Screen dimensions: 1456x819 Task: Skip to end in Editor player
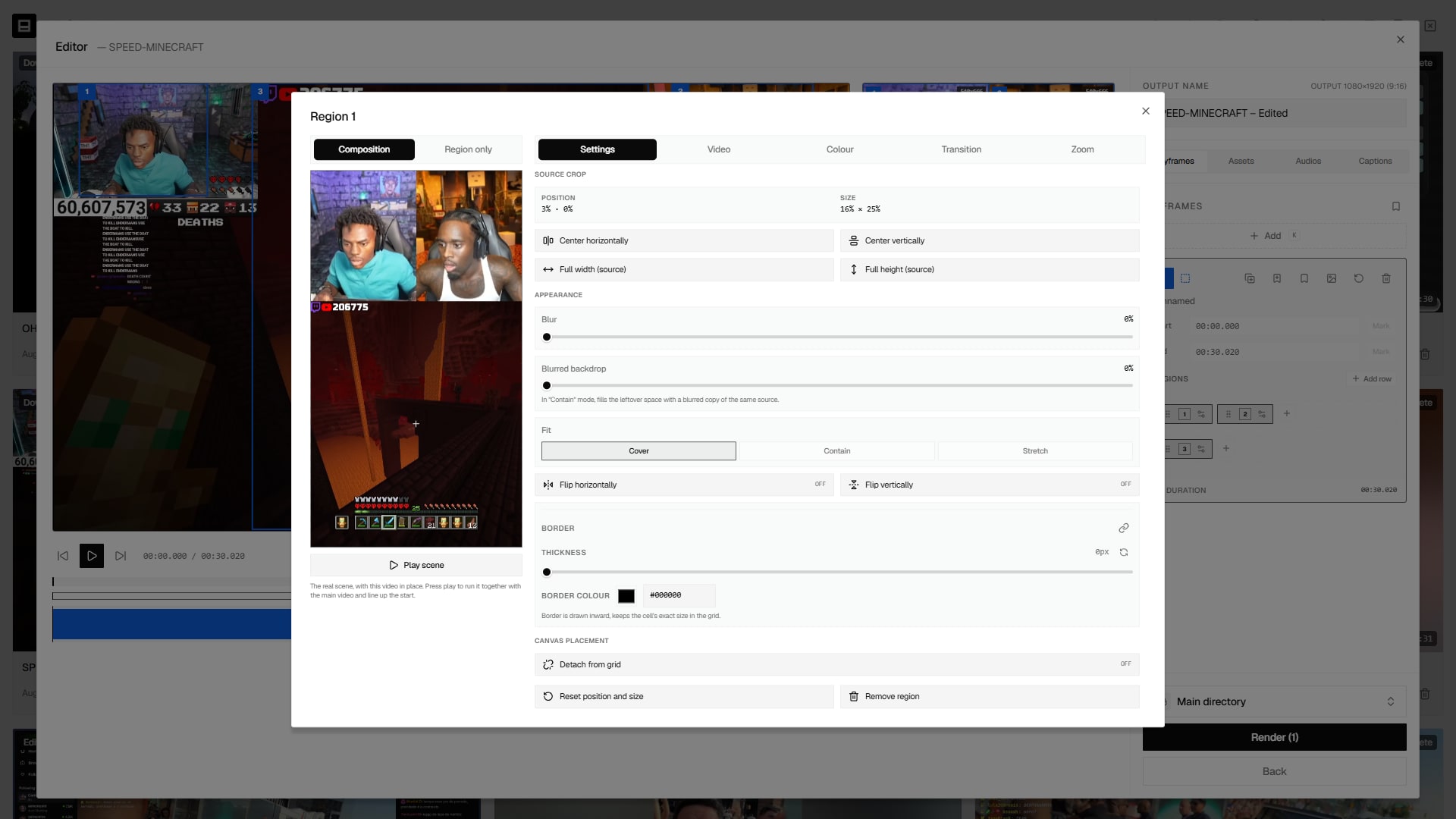(121, 556)
